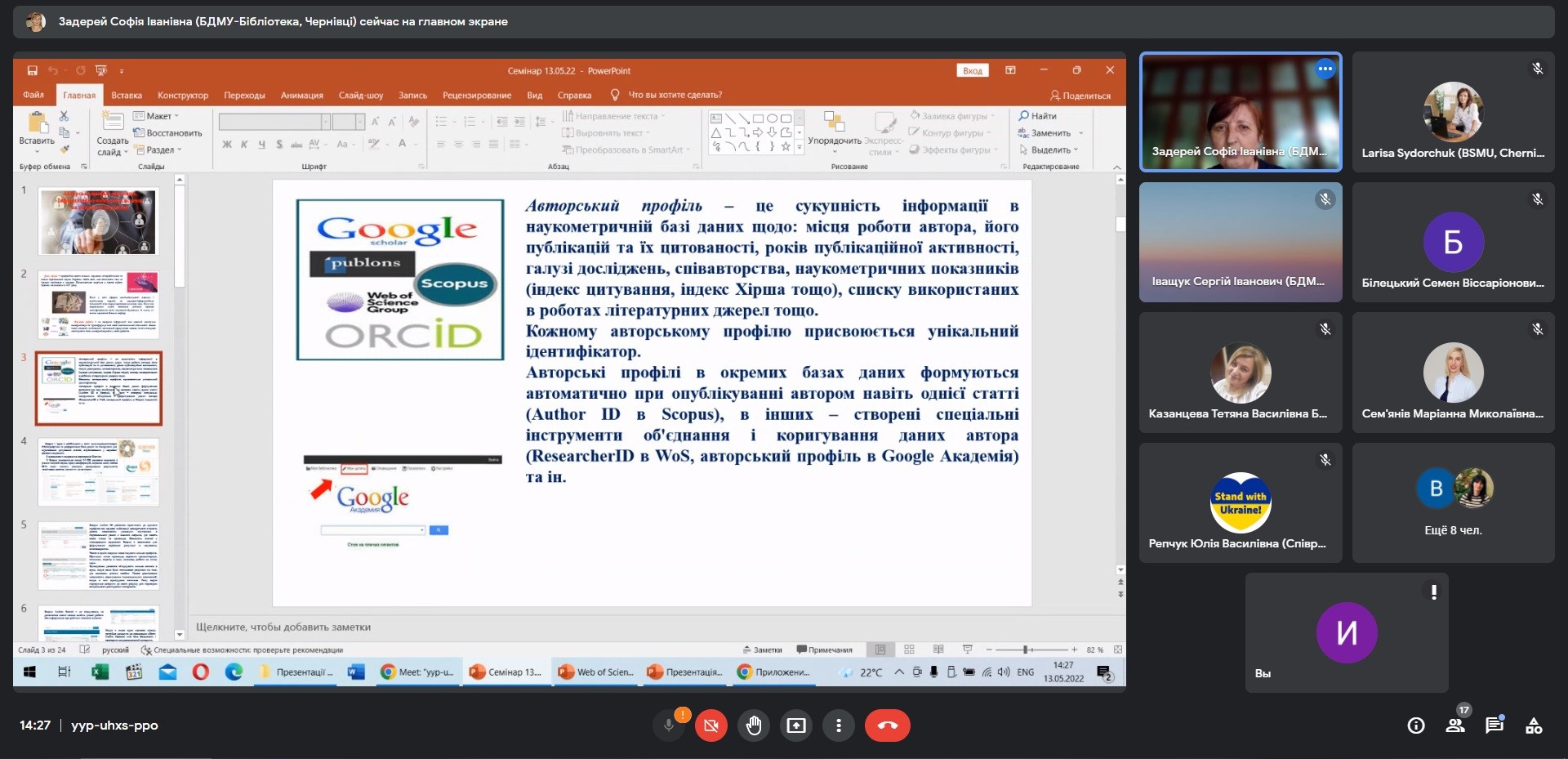Open Выделить select dropdown
Screen dimensions: 1568x759
coord(1049,150)
